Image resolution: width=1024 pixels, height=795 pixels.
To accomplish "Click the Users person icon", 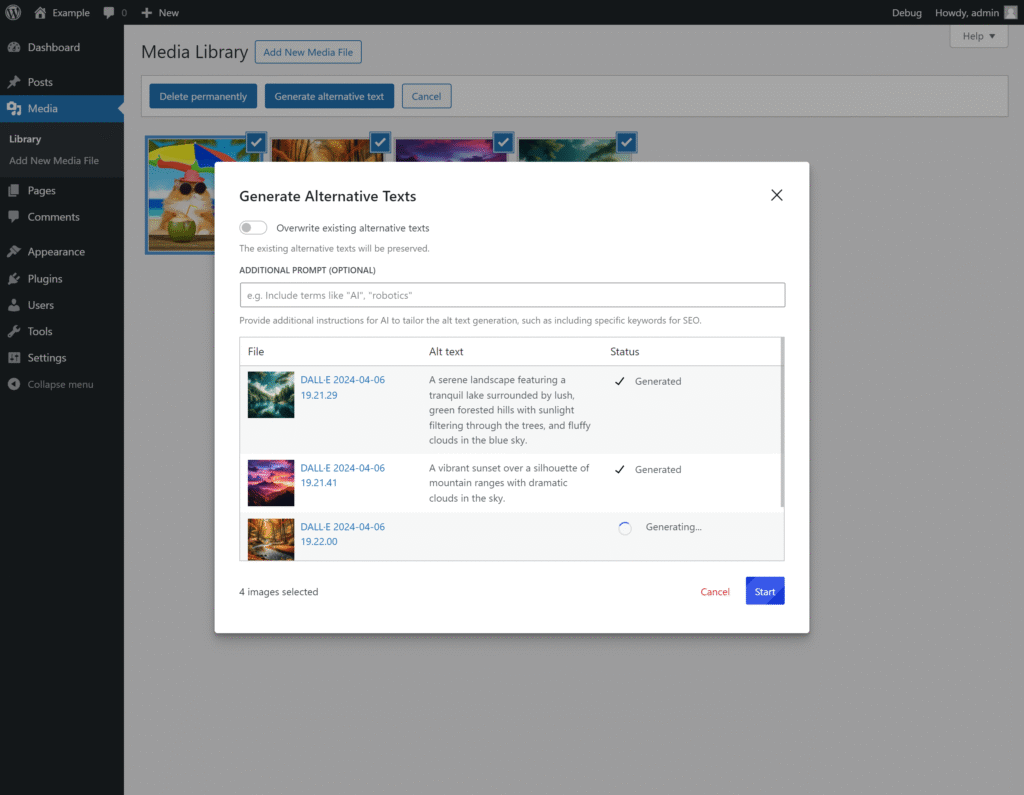I will (x=14, y=304).
